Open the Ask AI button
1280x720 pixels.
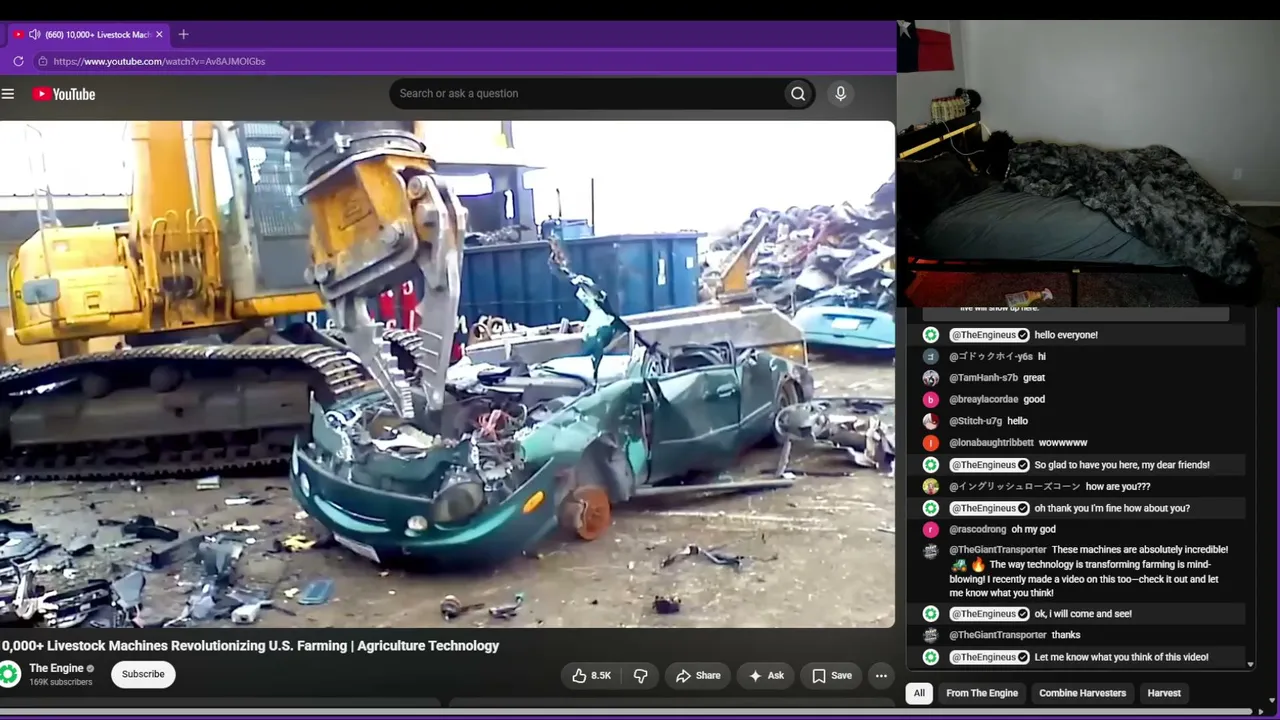click(x=766, y=676)
